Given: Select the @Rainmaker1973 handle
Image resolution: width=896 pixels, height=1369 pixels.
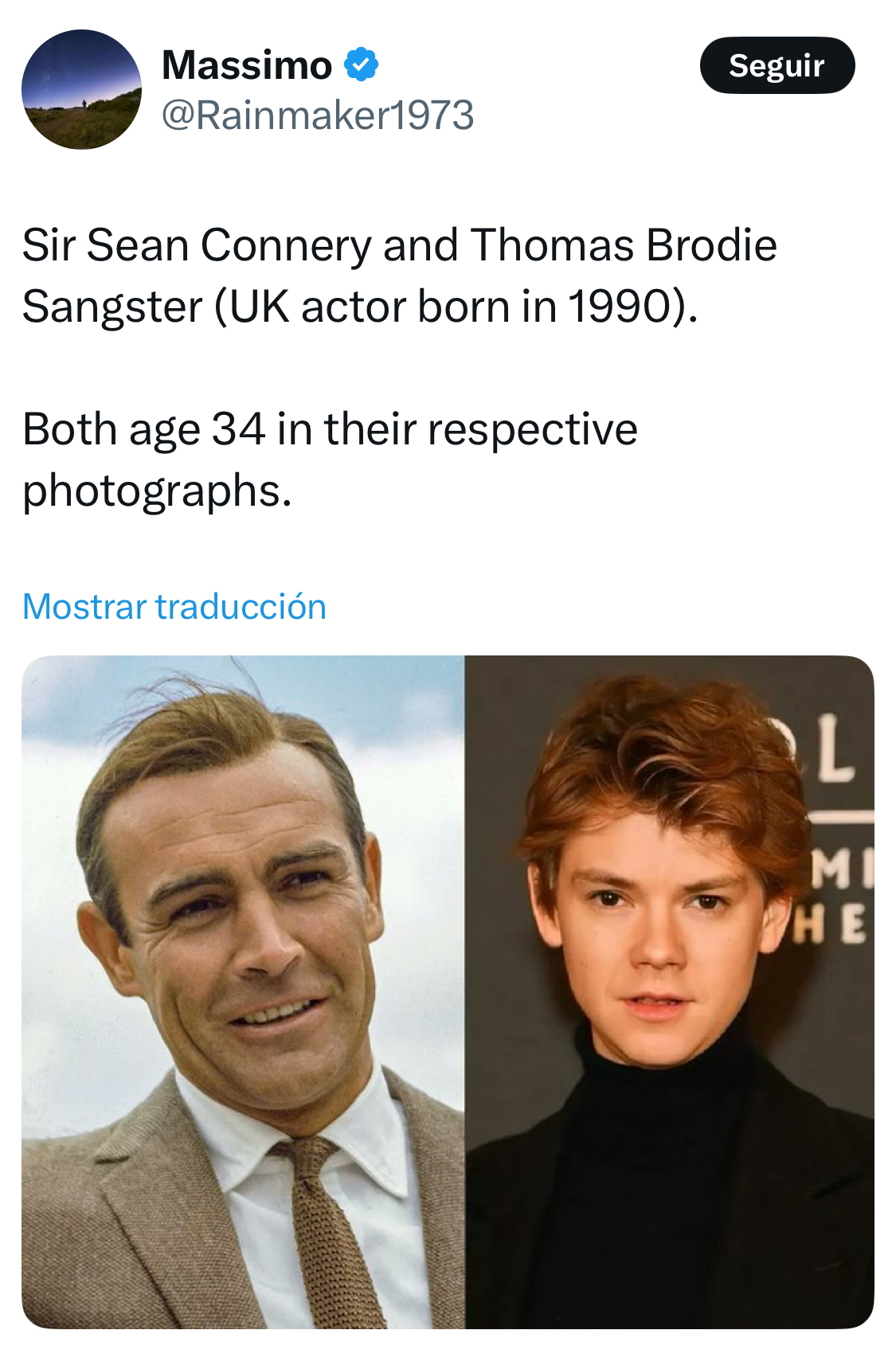Looking at the screenshot, I should pos(318,115).
